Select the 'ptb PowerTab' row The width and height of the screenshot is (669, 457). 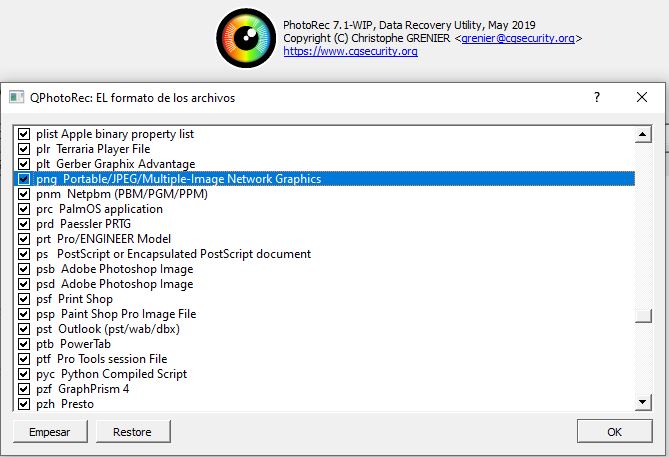pyautogui.click(x=324, y=344)
